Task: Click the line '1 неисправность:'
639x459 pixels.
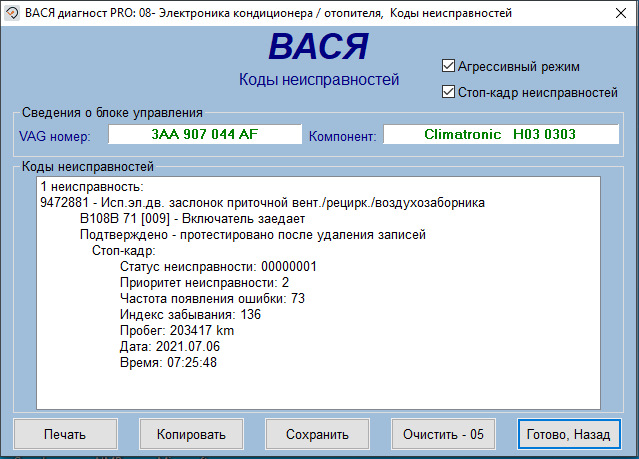Action: 92,187
